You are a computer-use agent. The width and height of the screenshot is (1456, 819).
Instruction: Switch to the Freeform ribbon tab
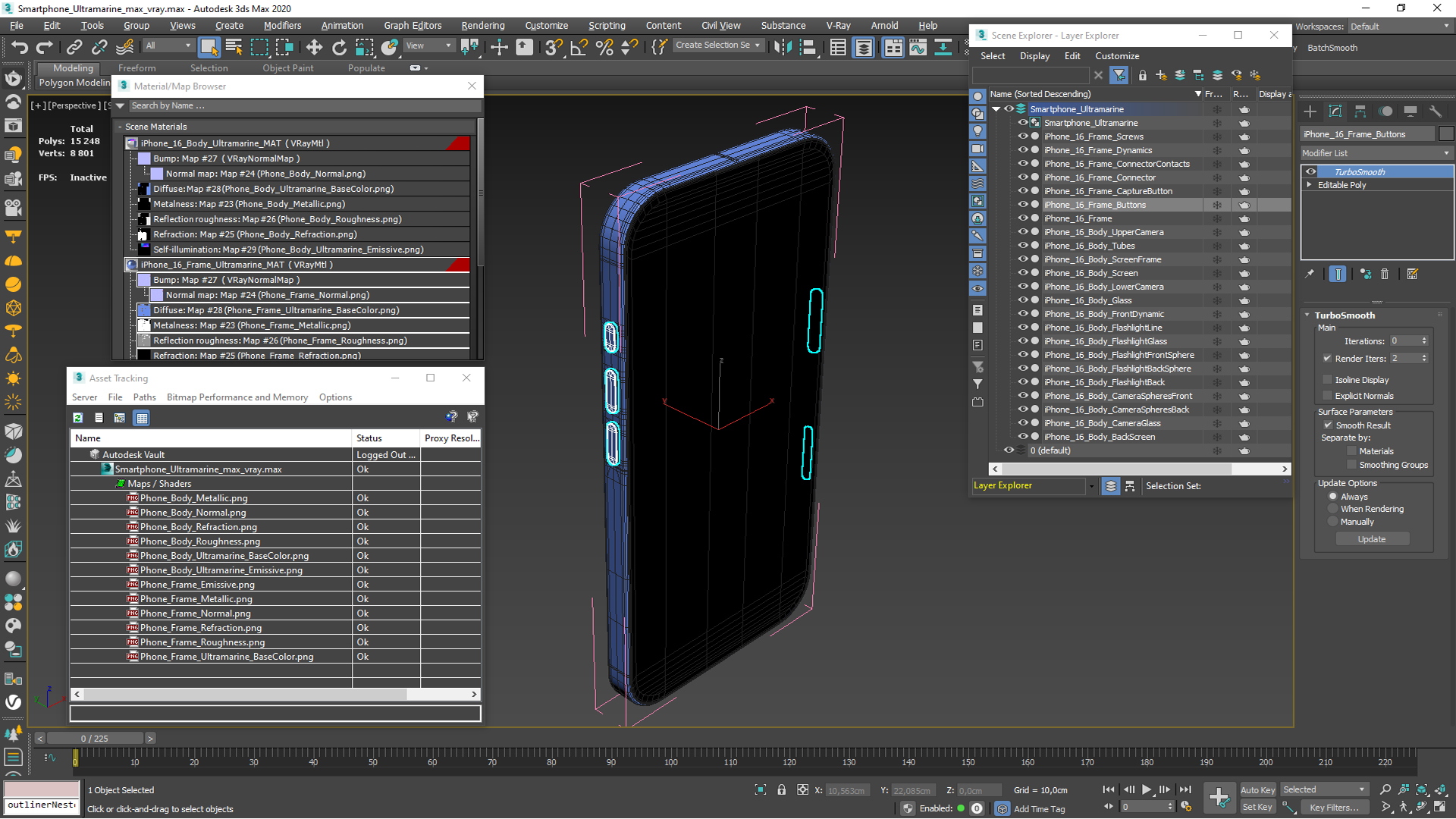(x=136, y=68)
